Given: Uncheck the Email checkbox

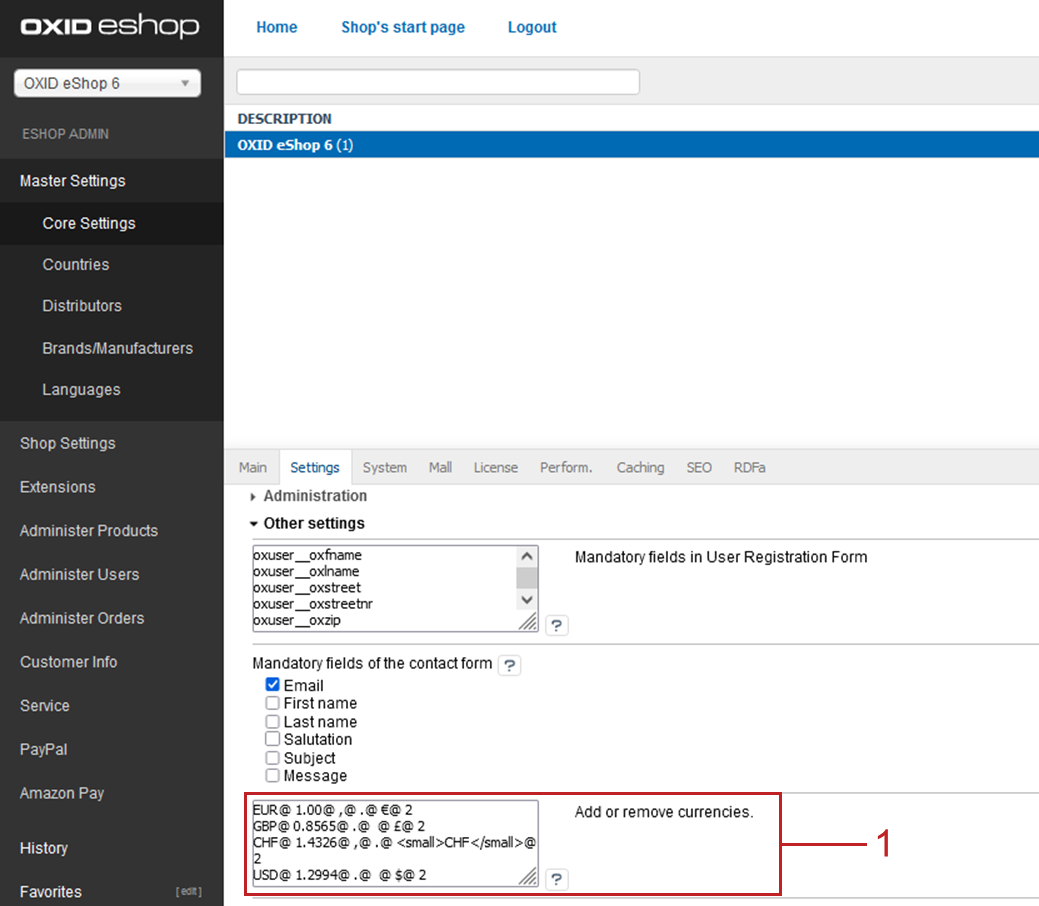Looking at the screenshot, I should click(x=272, y=685).
